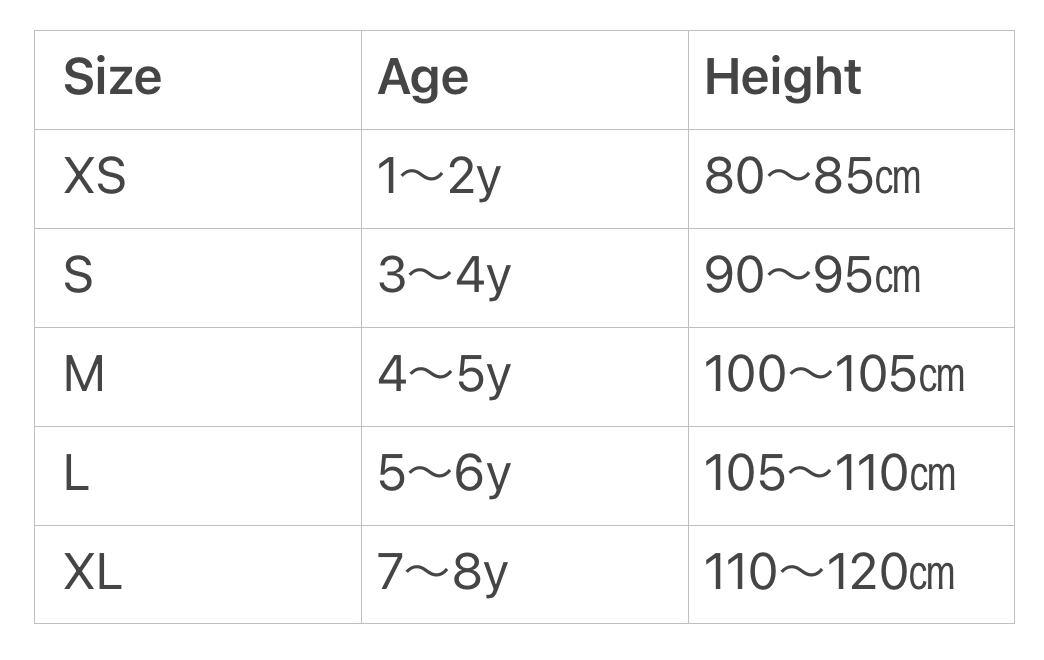Click the 4～5y age cell
1044x660 pixels.
(444, 375)
